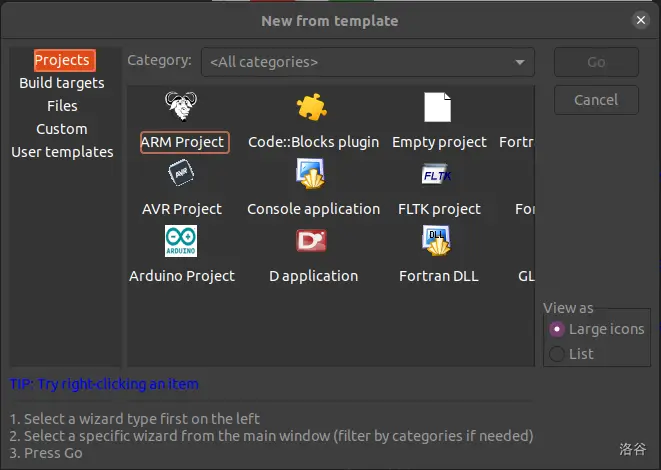
Task: Pick the Empty project blank page icon
Action: coord(438,106)
